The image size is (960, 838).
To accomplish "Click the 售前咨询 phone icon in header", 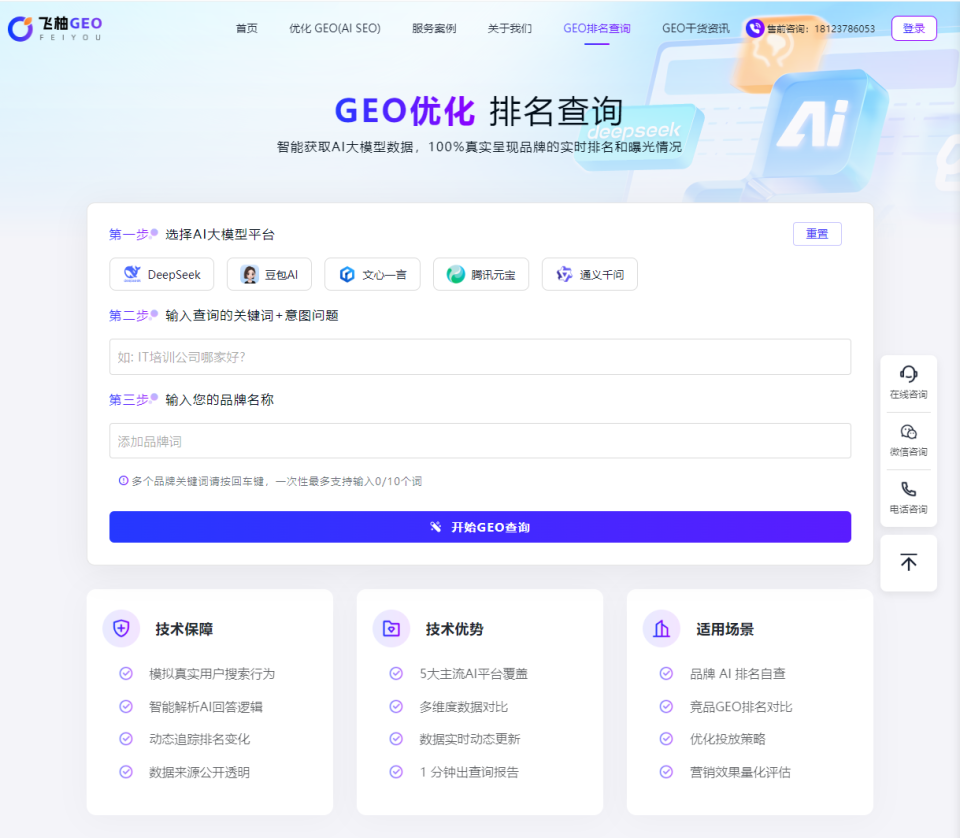I will 756,27.
